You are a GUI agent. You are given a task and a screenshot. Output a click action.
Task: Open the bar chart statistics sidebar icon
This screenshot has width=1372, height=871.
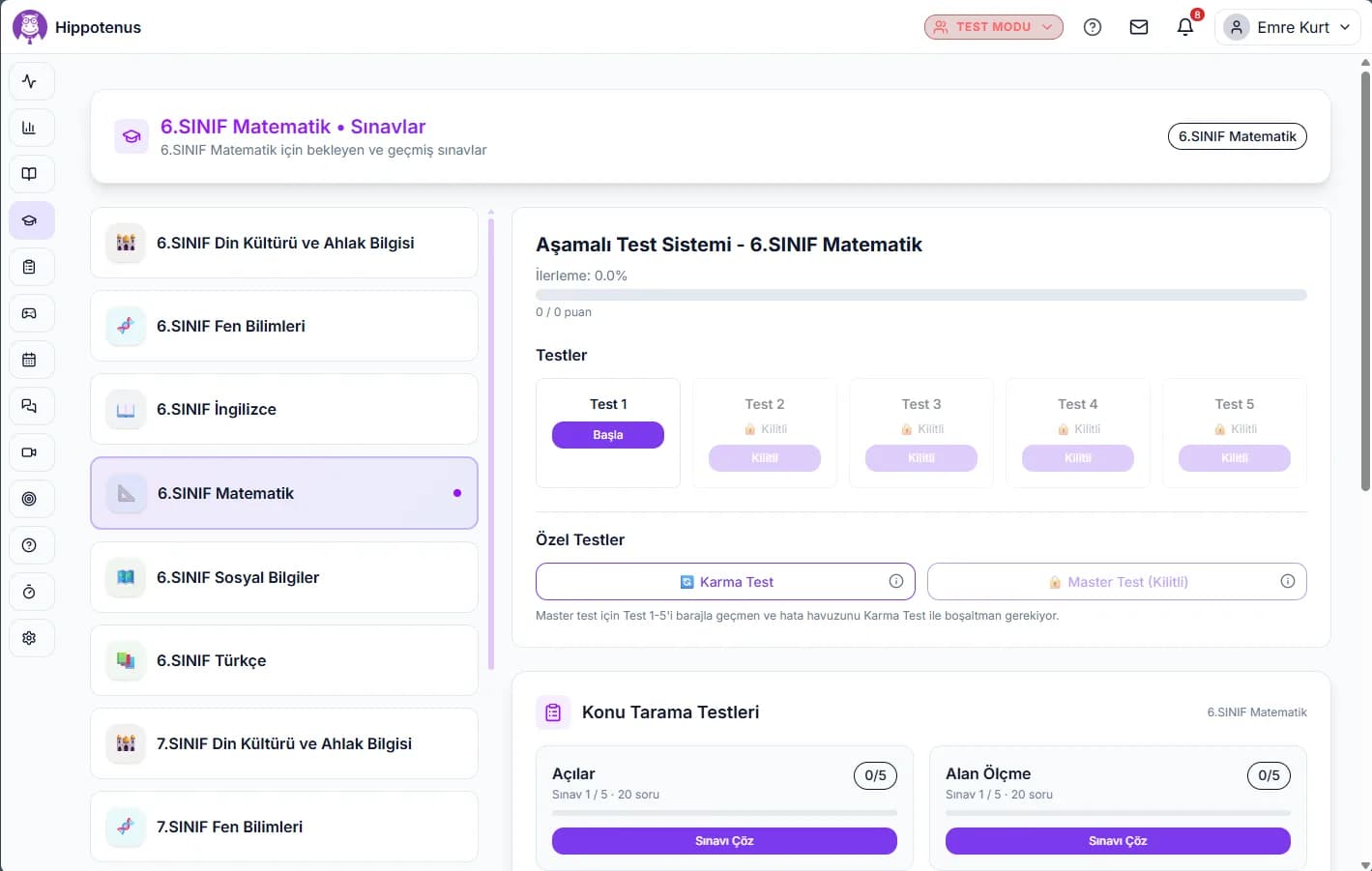pos(29,128)
